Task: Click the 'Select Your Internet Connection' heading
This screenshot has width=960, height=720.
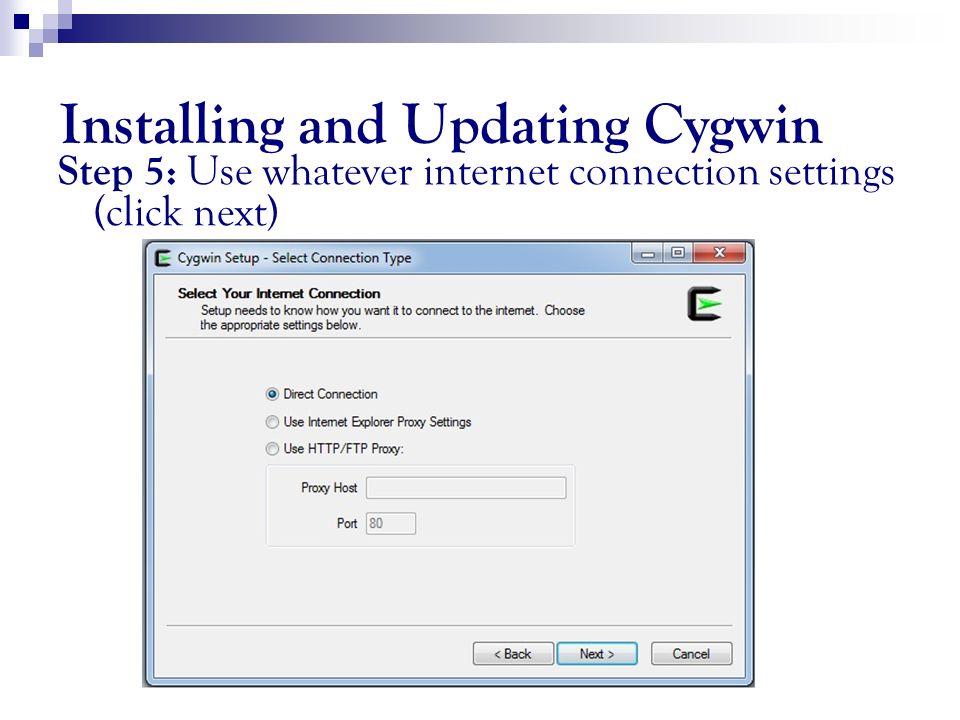Action: click(279, 294)
